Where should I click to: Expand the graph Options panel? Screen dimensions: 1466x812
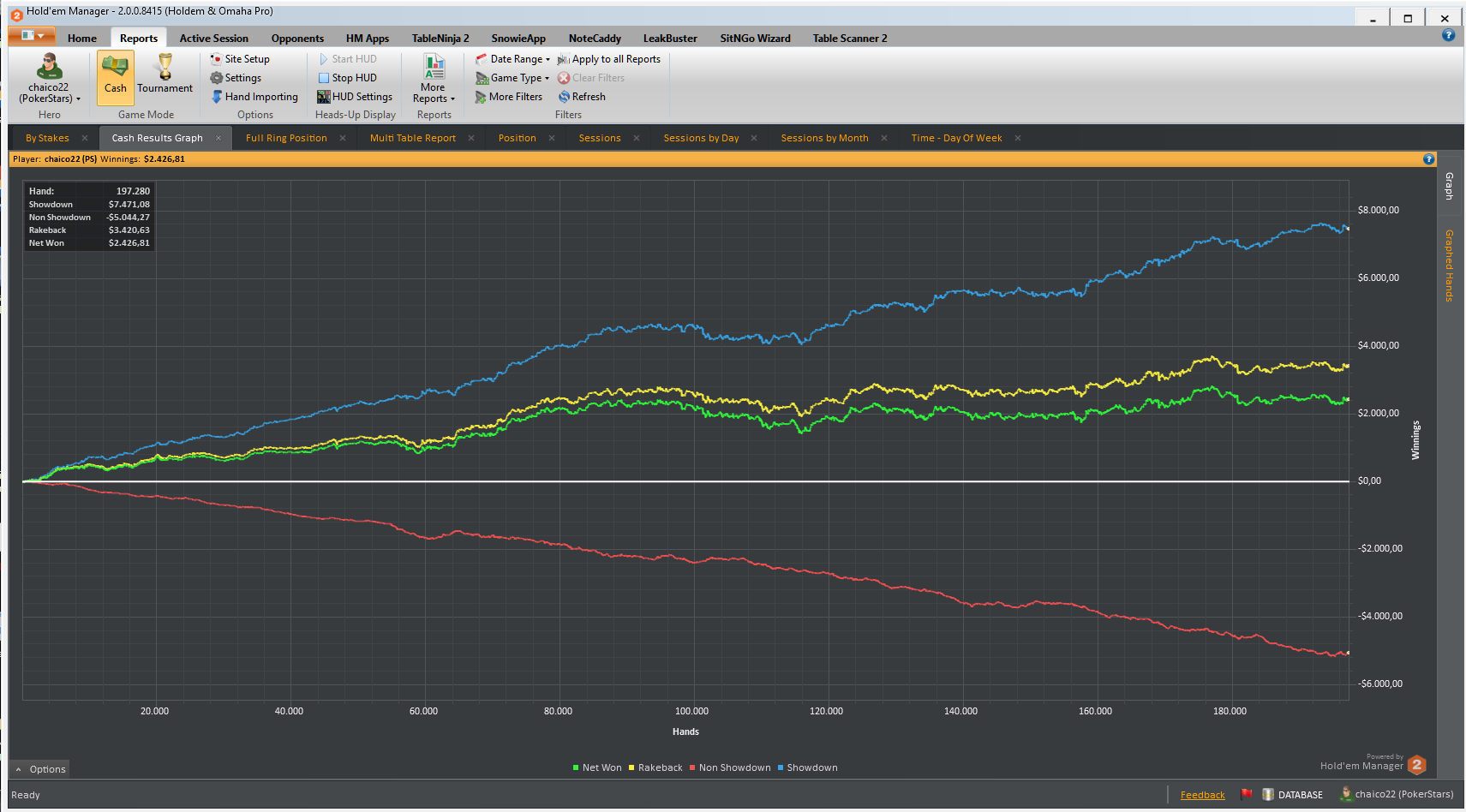click(x=40, y=769)
